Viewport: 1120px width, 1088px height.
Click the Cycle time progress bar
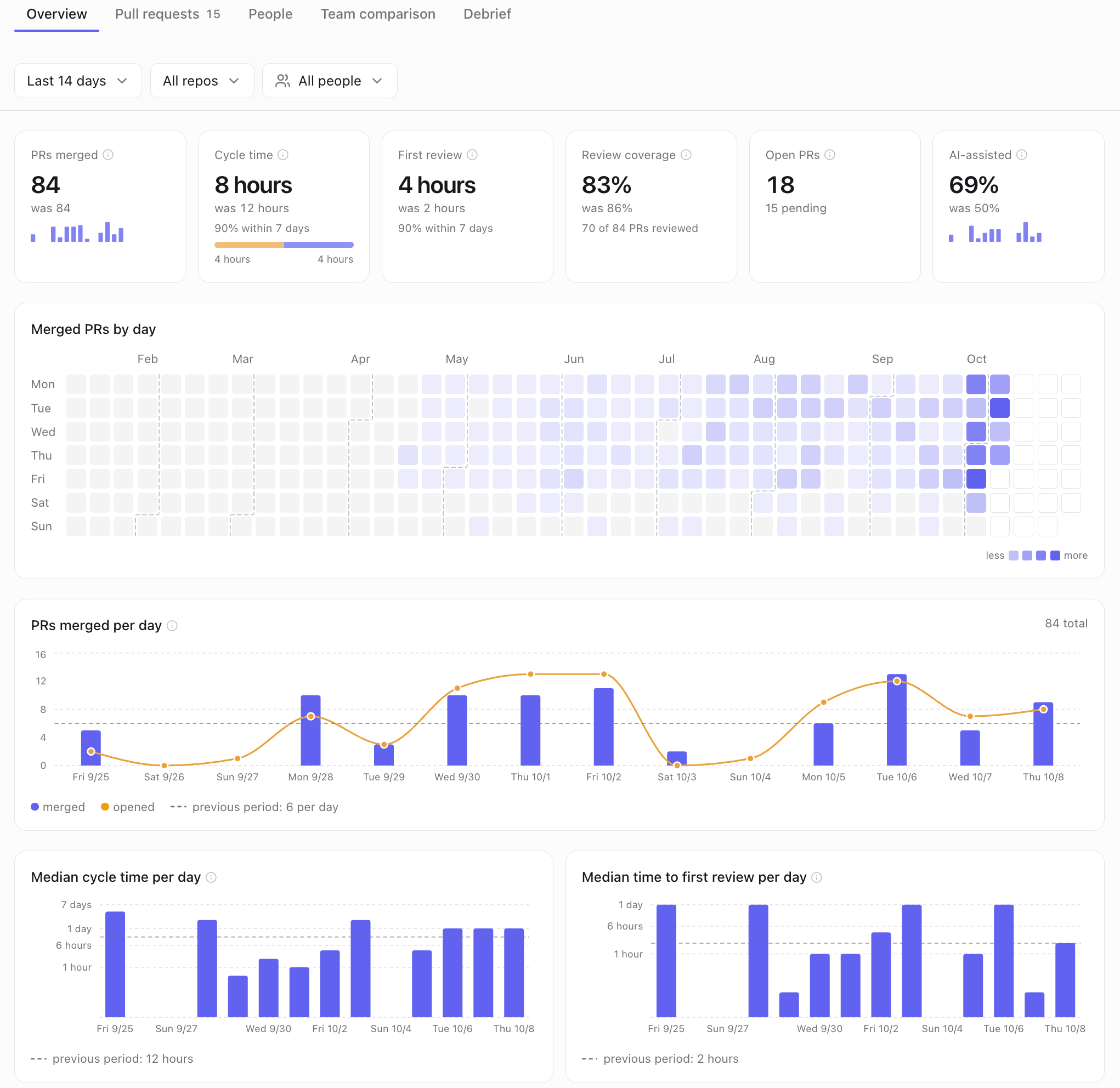pyautogui.click(x=284, y=245)
